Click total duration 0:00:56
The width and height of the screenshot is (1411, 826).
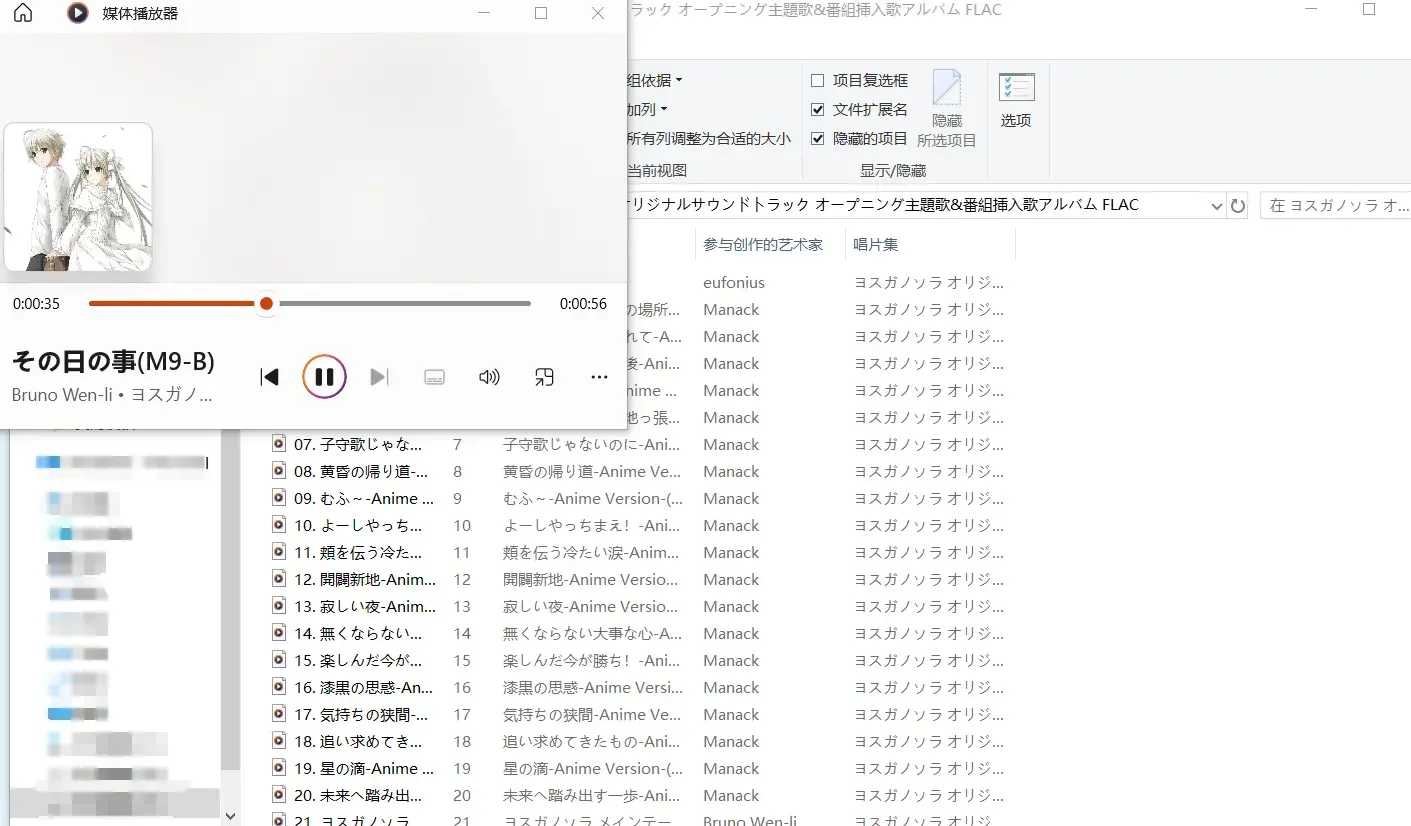[x=584, y=303]
